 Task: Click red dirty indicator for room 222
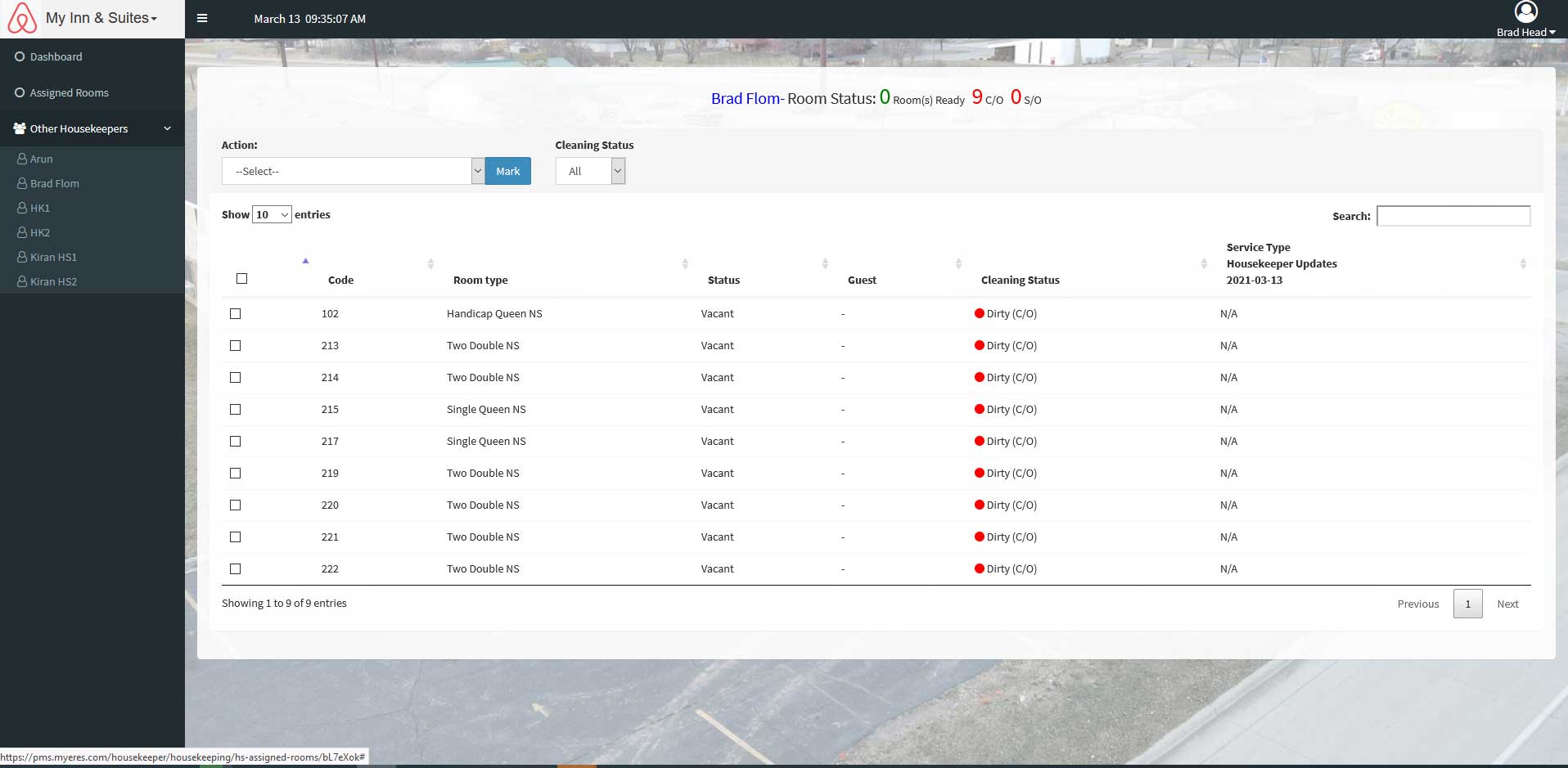[x=980, y=568]
